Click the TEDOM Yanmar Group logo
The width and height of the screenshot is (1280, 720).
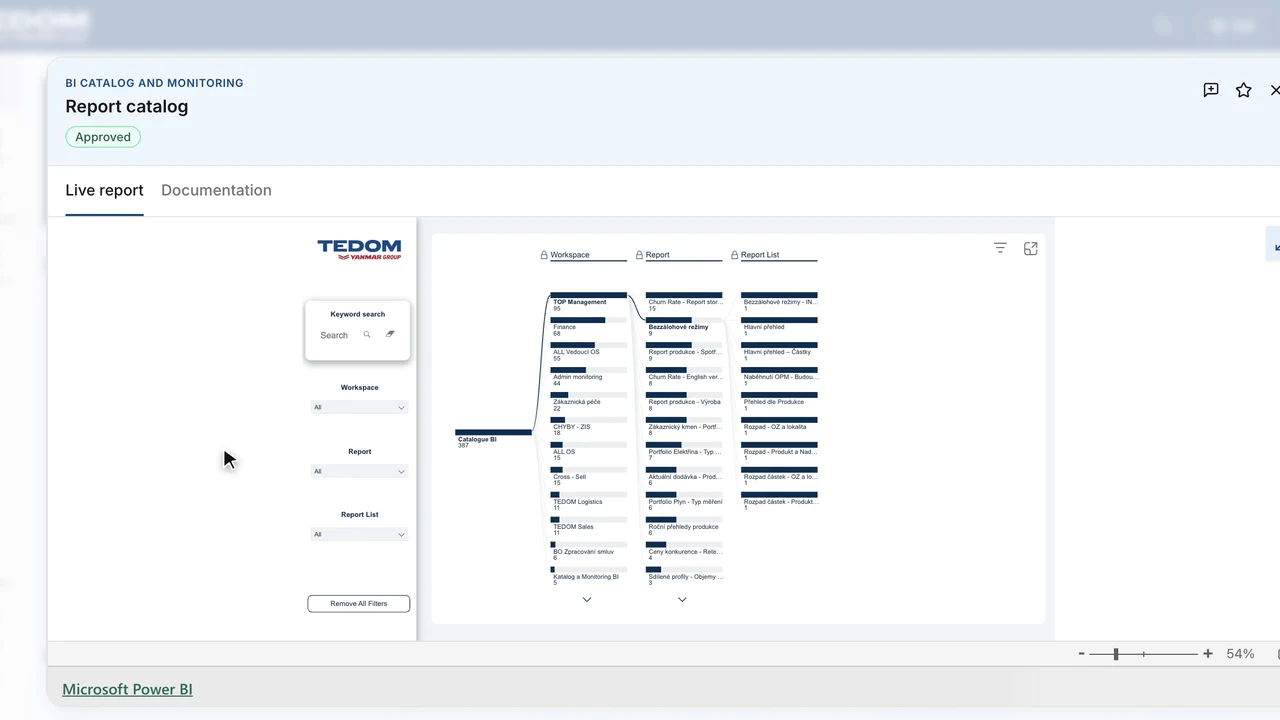click(359, 249)
